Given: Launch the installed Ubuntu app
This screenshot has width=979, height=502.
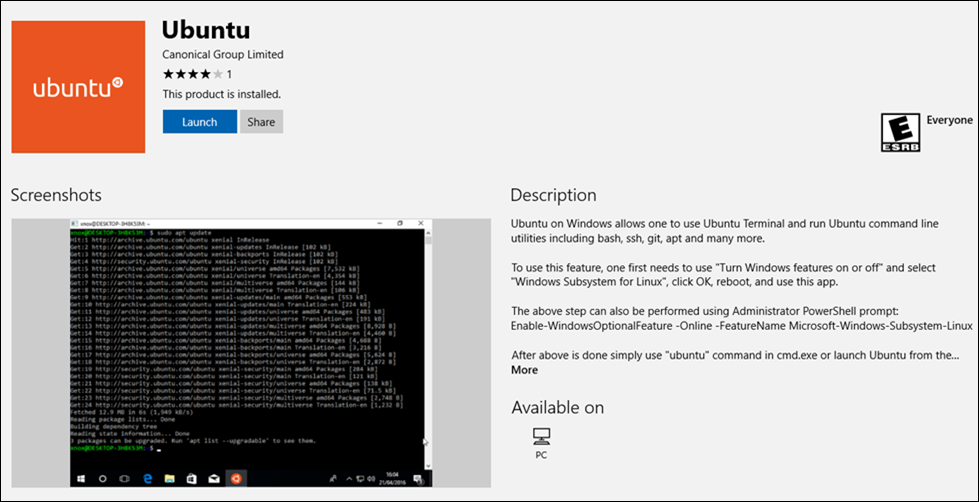Looking at the screenshot, I should click(x=200, y=122).
